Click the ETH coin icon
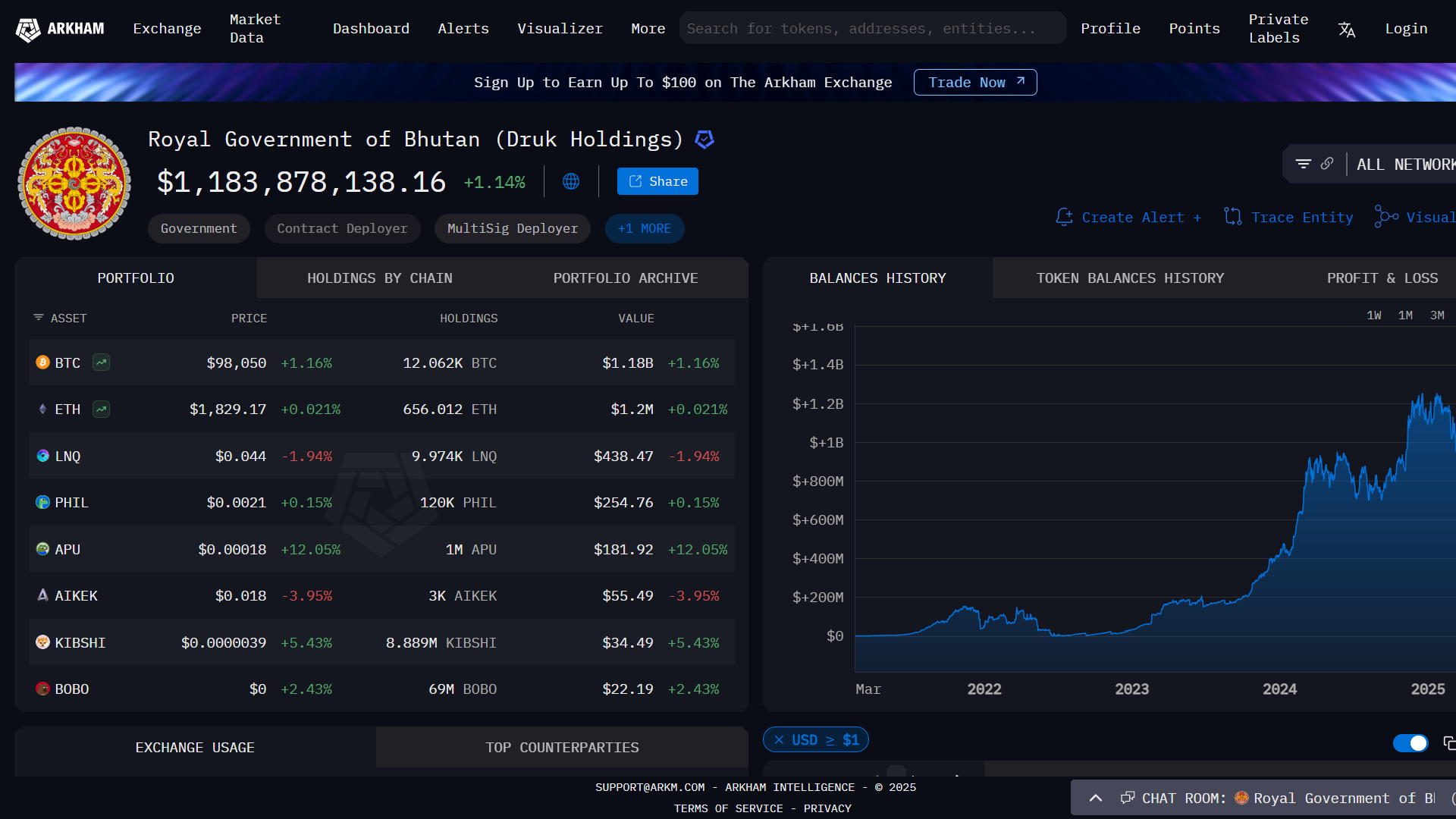Viewport: 1456px width, 819px height. (43, 409)
